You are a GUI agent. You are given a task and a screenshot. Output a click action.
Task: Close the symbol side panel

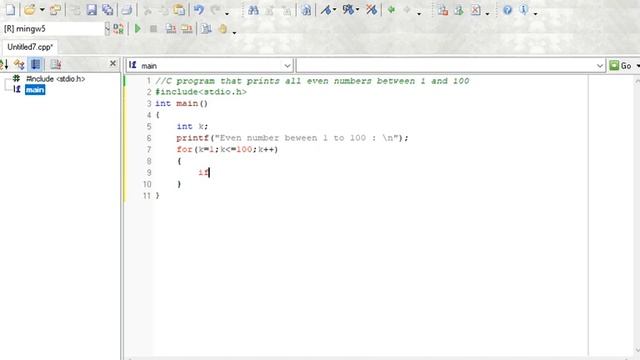113,64
